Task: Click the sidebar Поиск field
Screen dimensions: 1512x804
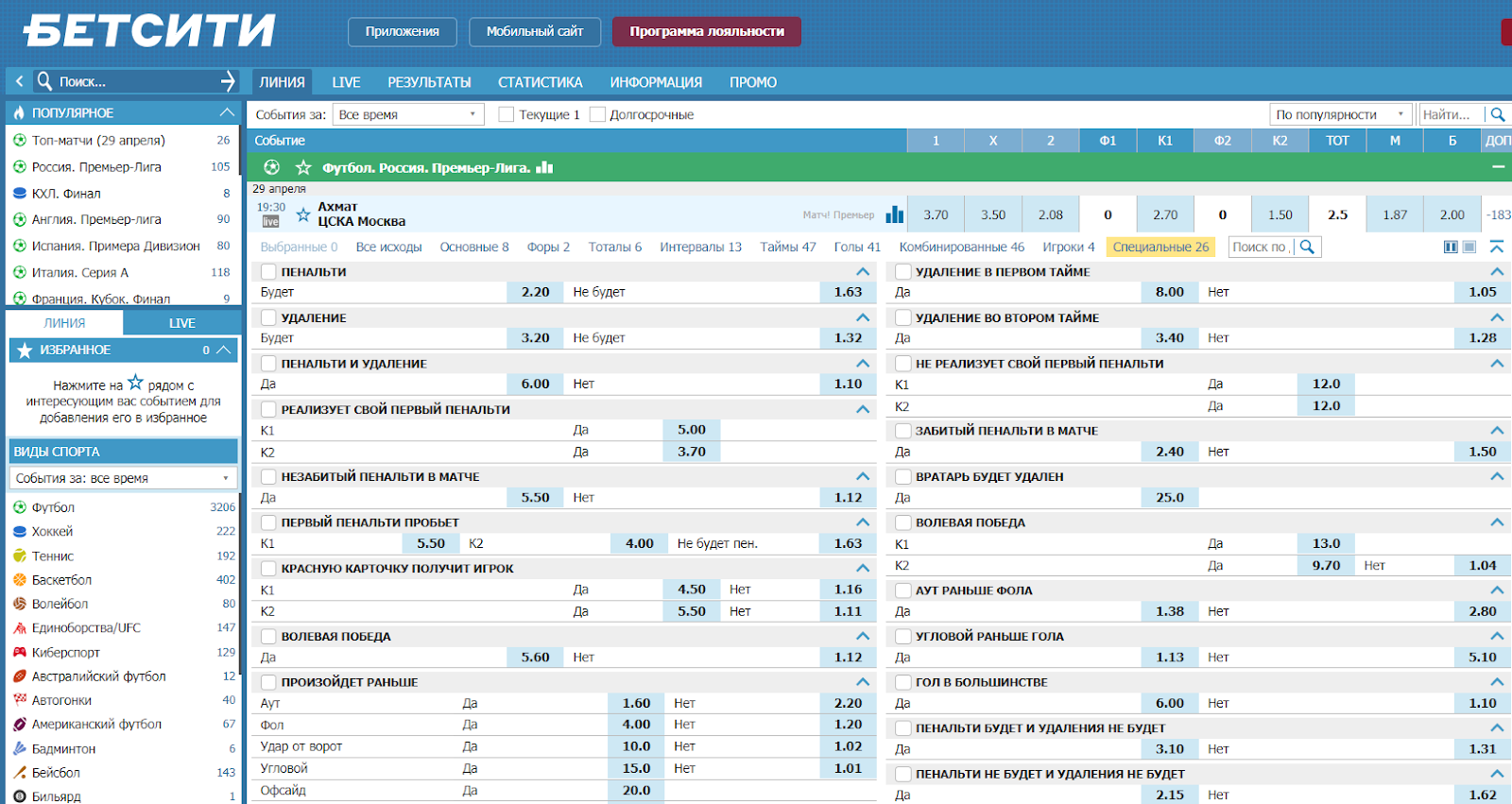Action: click(x=136, y=81)
